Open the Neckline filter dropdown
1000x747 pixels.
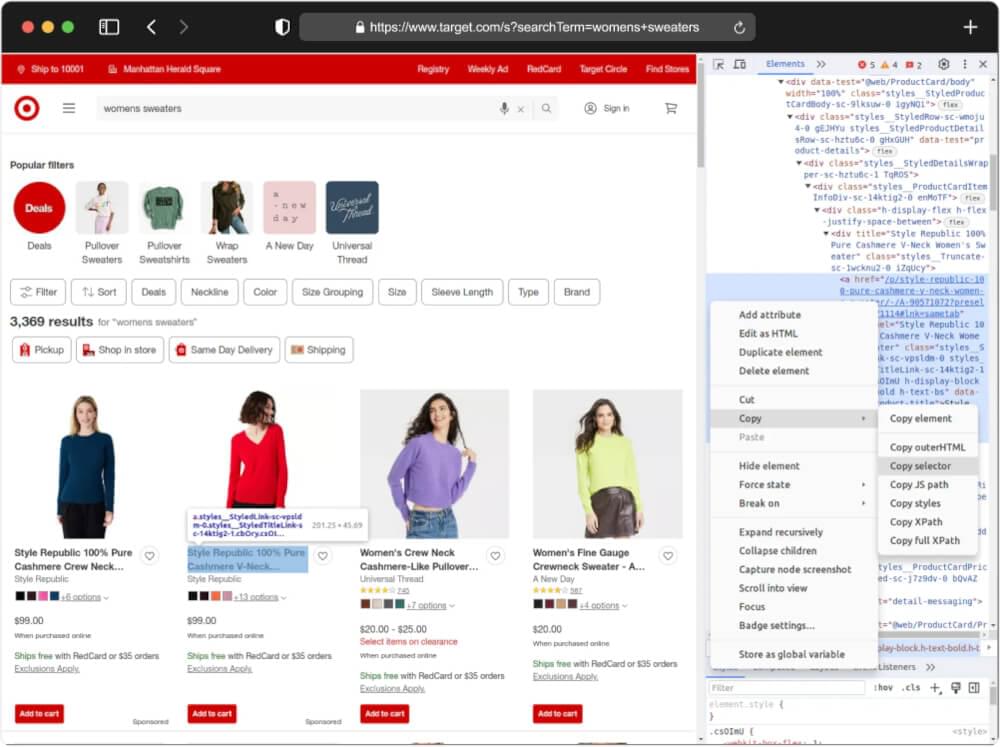point(209,292)
